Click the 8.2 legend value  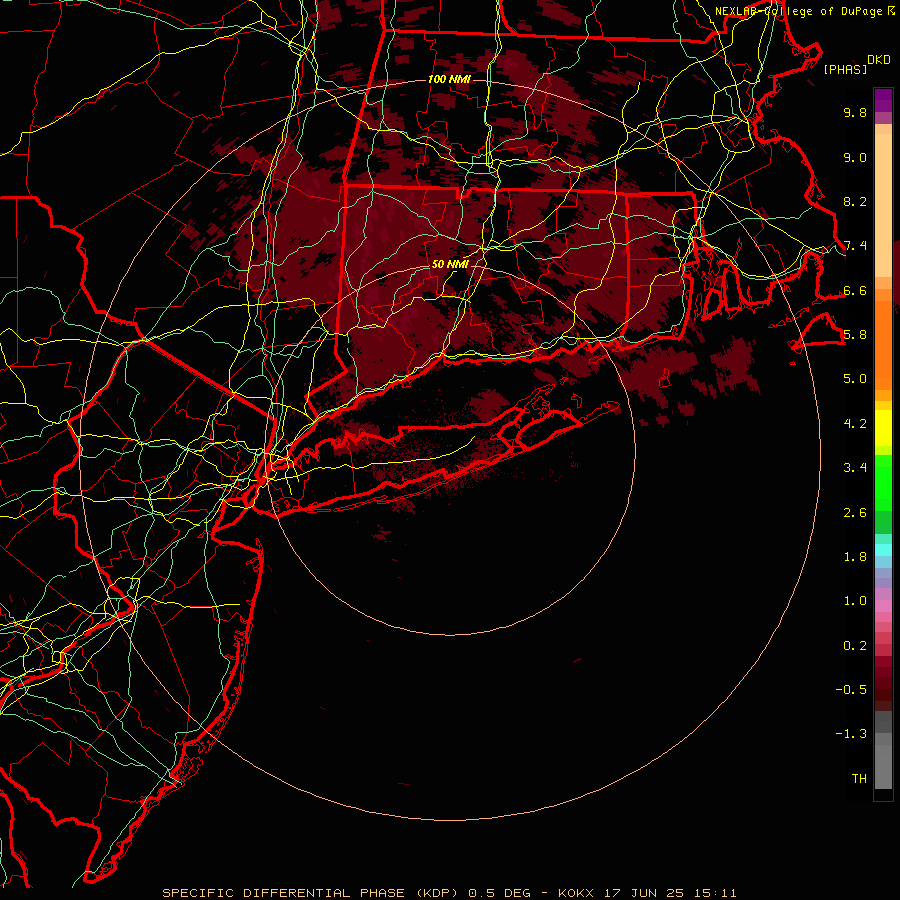[x=855, y=201]
